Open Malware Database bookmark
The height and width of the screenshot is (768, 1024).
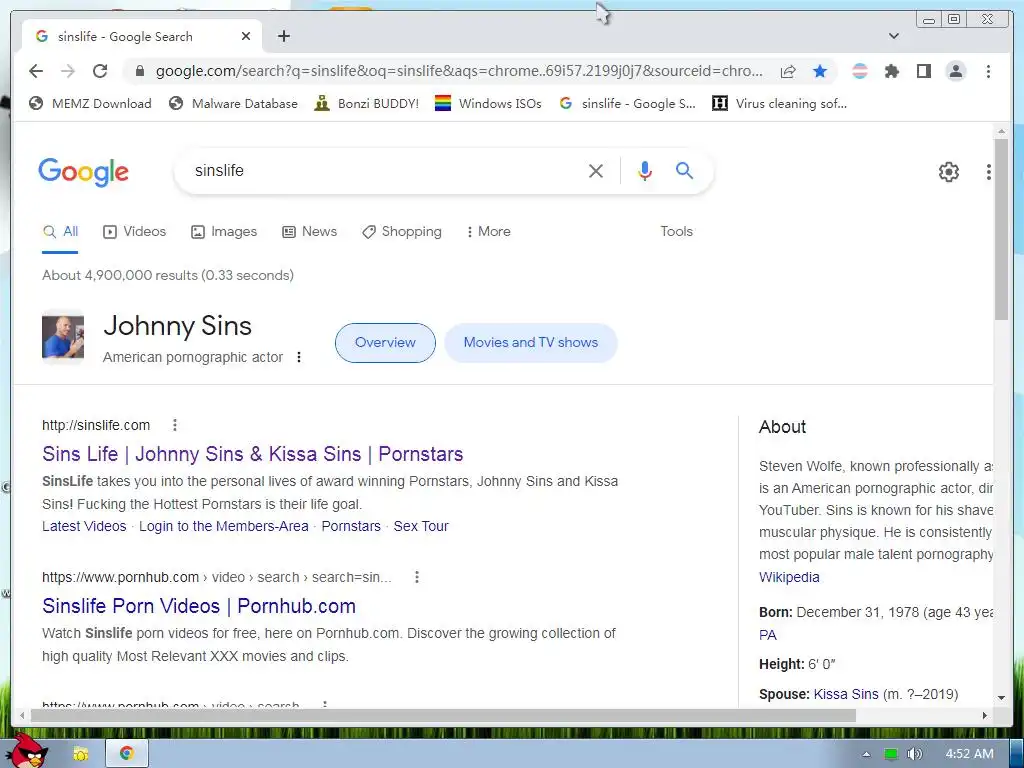(x=232, y=103)
